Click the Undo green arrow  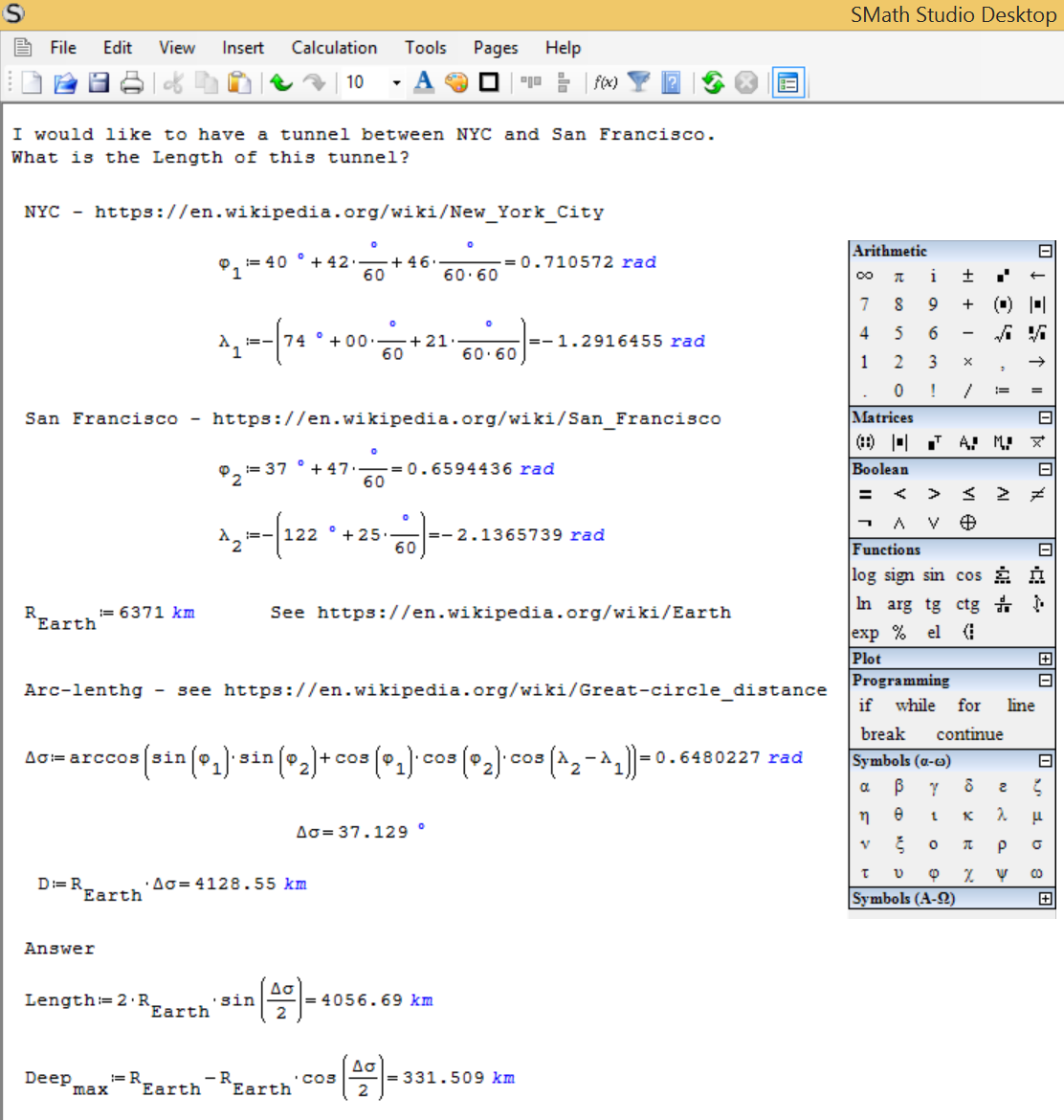[x=281, y=83]
